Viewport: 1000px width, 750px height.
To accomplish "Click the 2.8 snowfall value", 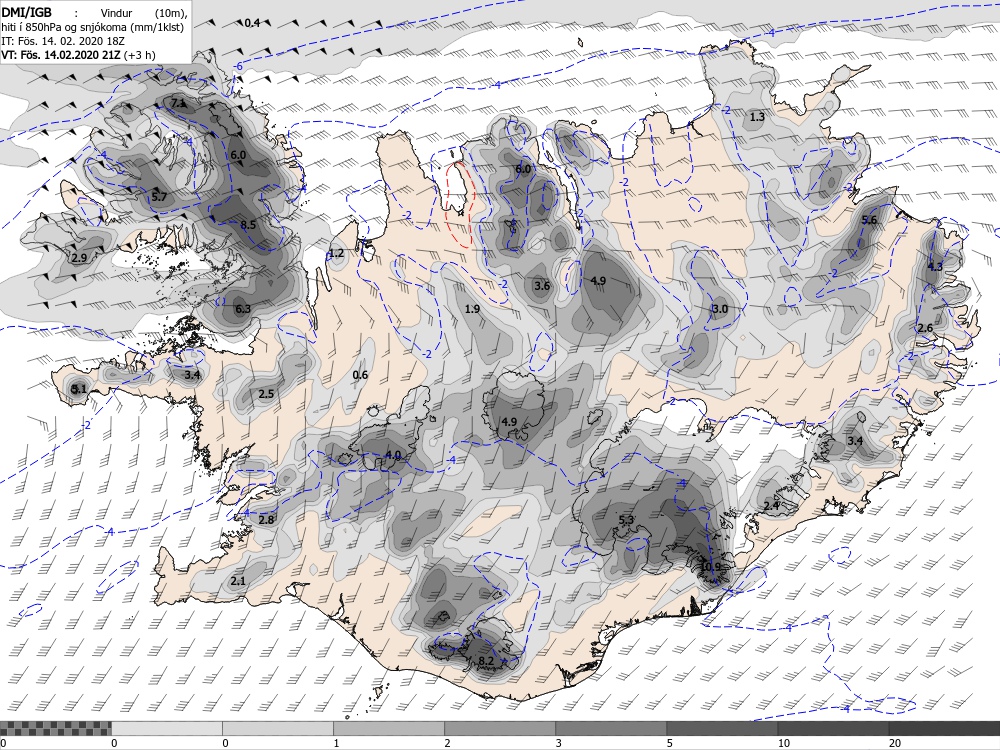I will [x=266, y=520].
